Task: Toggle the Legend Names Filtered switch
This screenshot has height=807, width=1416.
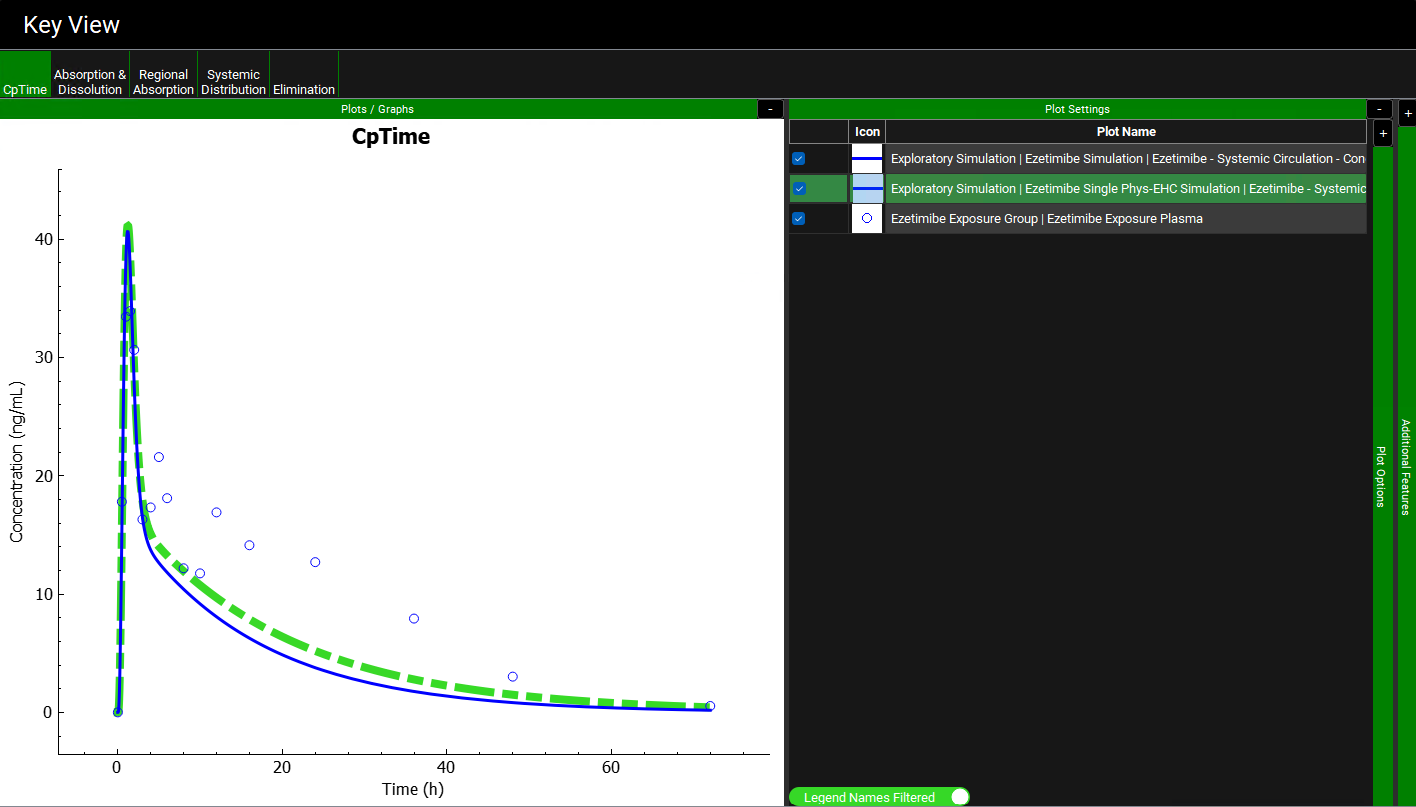Action: (959, 797)
